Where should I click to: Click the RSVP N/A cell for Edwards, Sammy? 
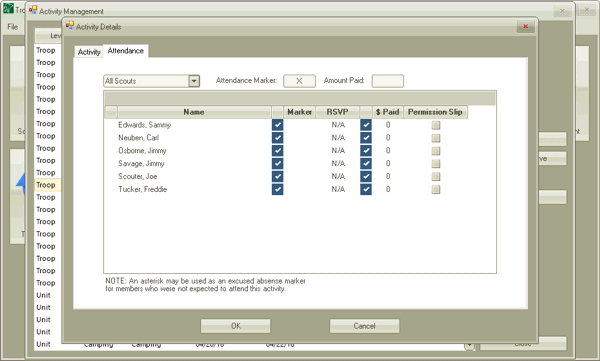[x=338, y=125]
